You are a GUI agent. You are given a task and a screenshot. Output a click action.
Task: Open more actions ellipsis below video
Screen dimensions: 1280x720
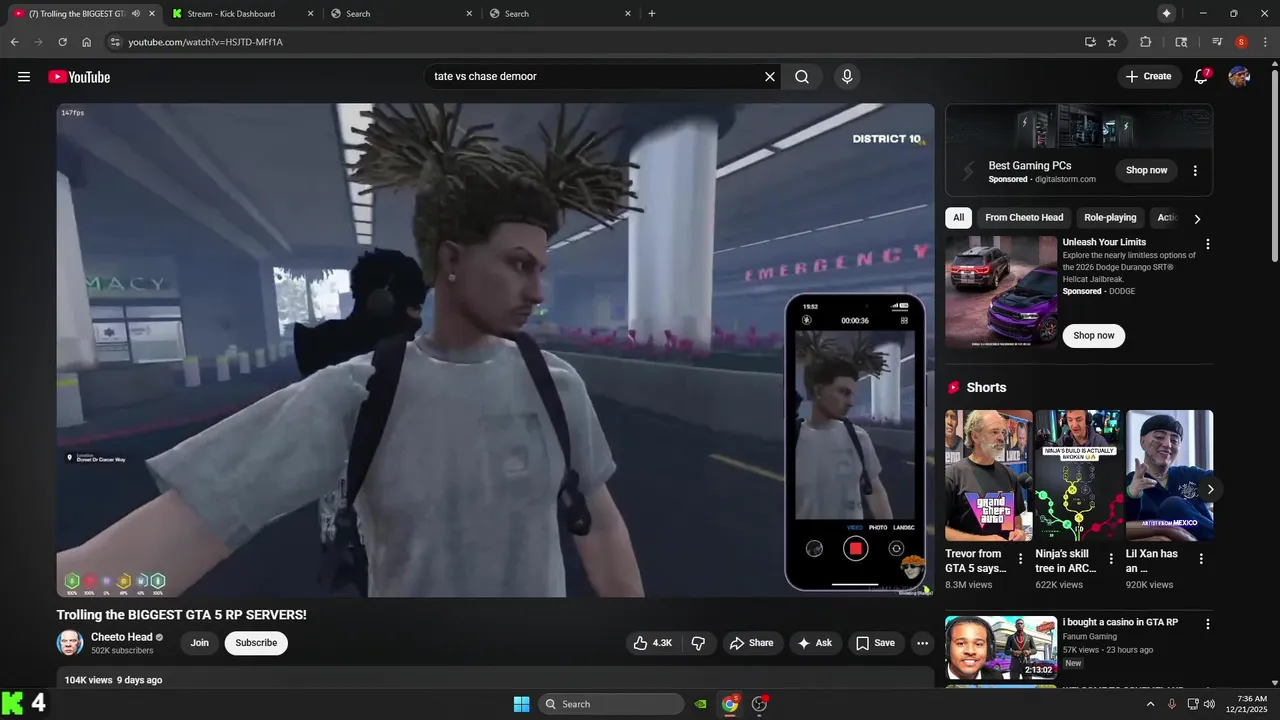pos(922,643)
